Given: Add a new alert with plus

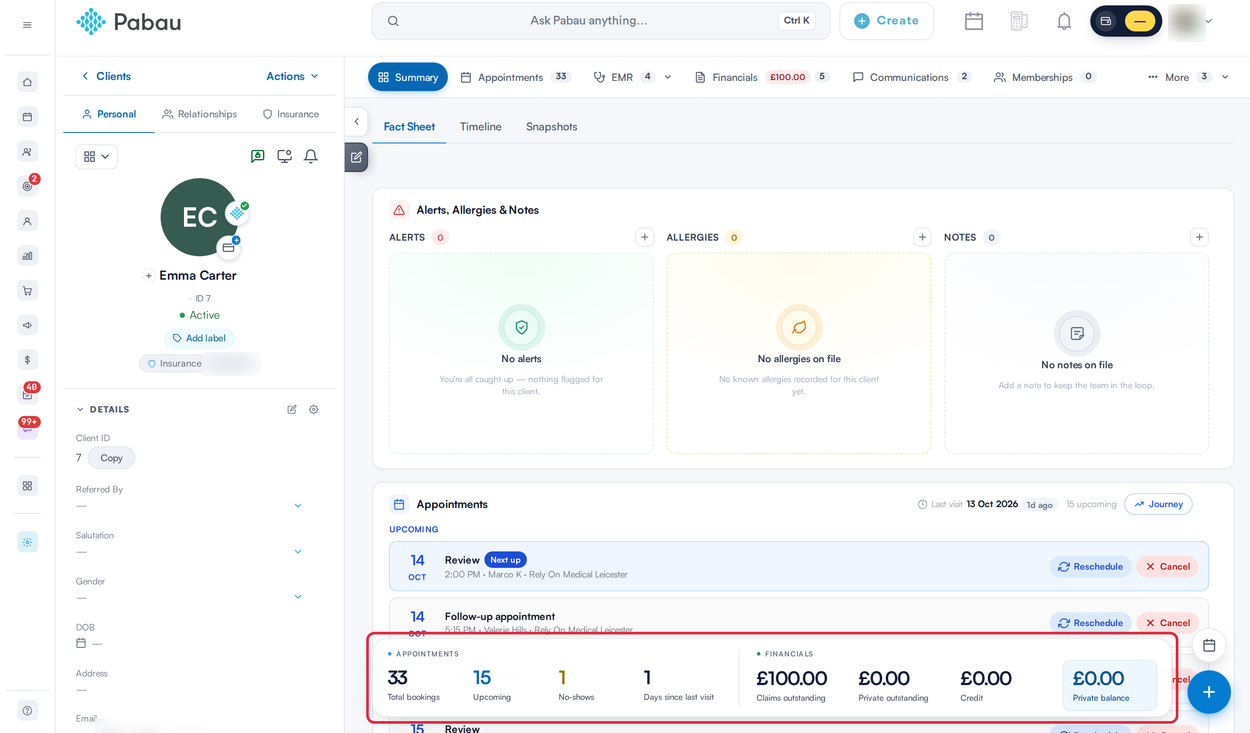Looking at the screenshot, I should 645,237.
